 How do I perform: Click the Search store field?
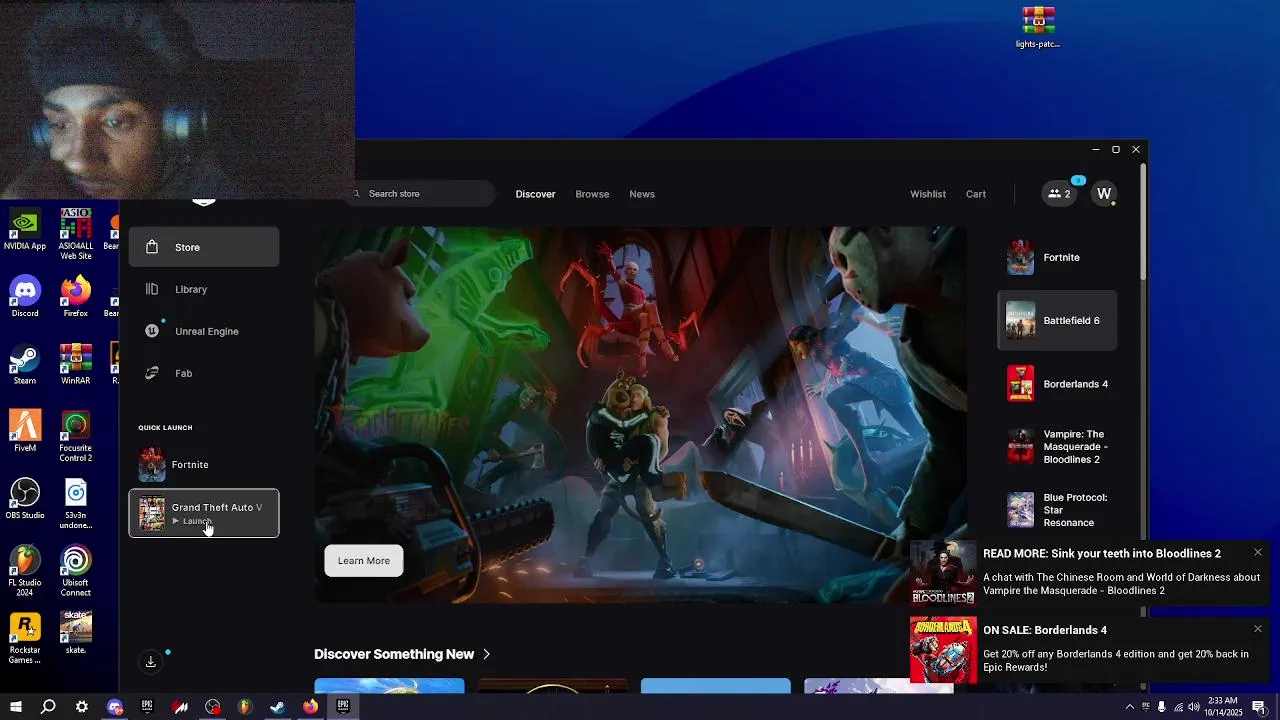422,194
